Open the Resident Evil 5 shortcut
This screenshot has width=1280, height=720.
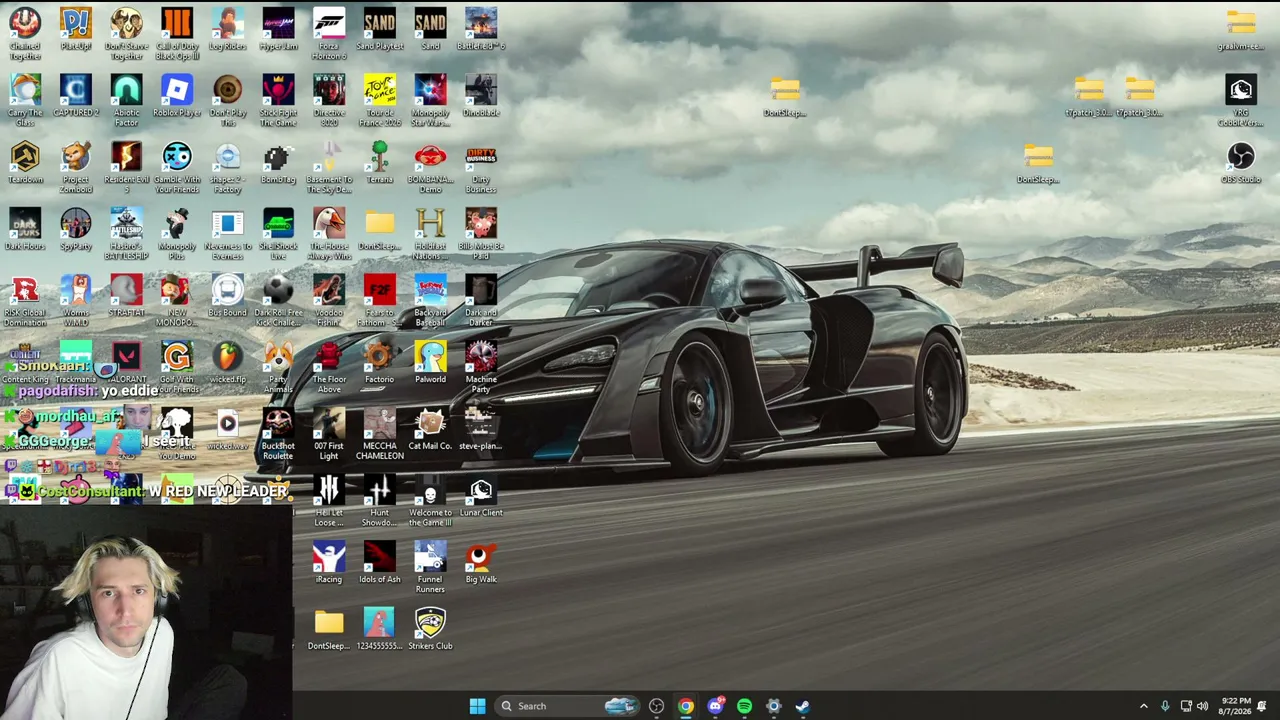click(126, 166)
